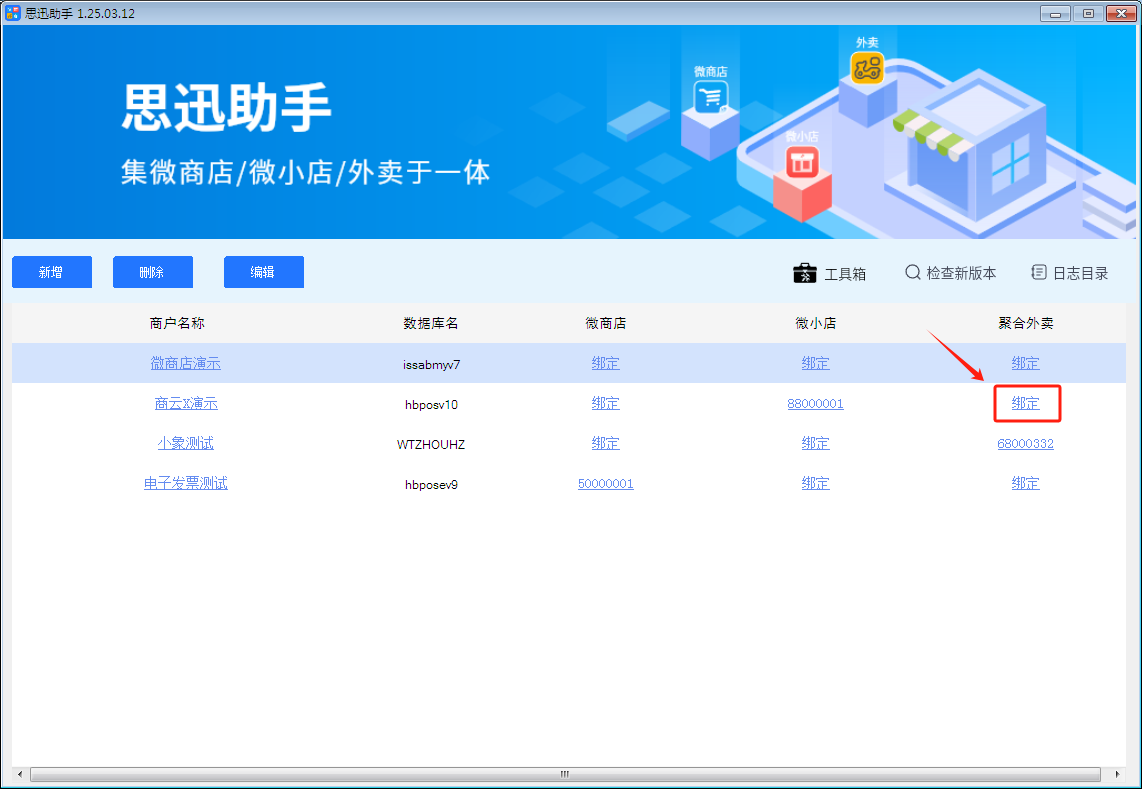Select the 数据库名 column header
The width and height of the screenshot is (1142, 789).
[x=430, y=323]
